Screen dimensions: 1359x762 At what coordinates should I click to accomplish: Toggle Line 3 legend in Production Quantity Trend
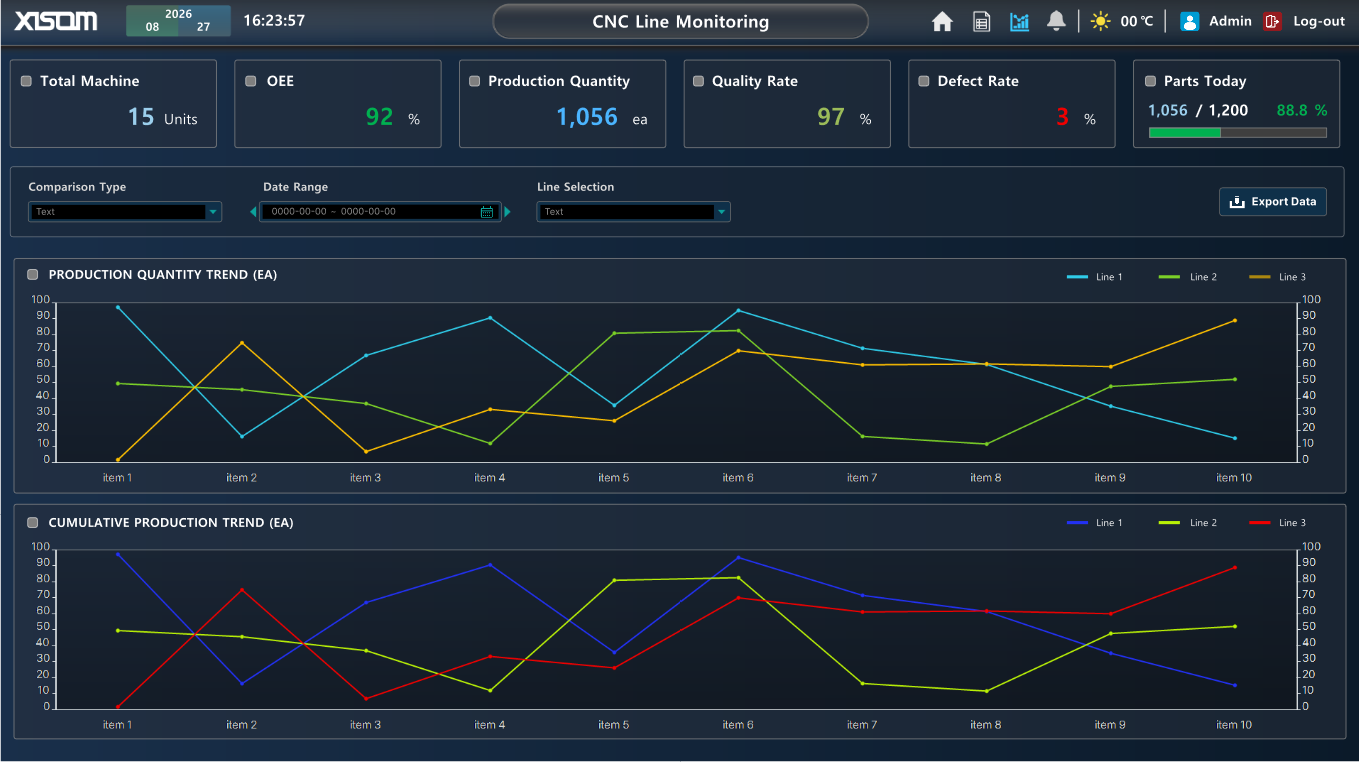tap(1278, 277)
